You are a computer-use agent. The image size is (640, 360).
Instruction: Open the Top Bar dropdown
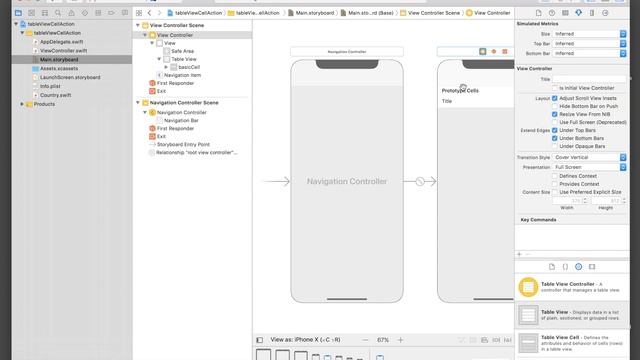(x=589, y=44)
